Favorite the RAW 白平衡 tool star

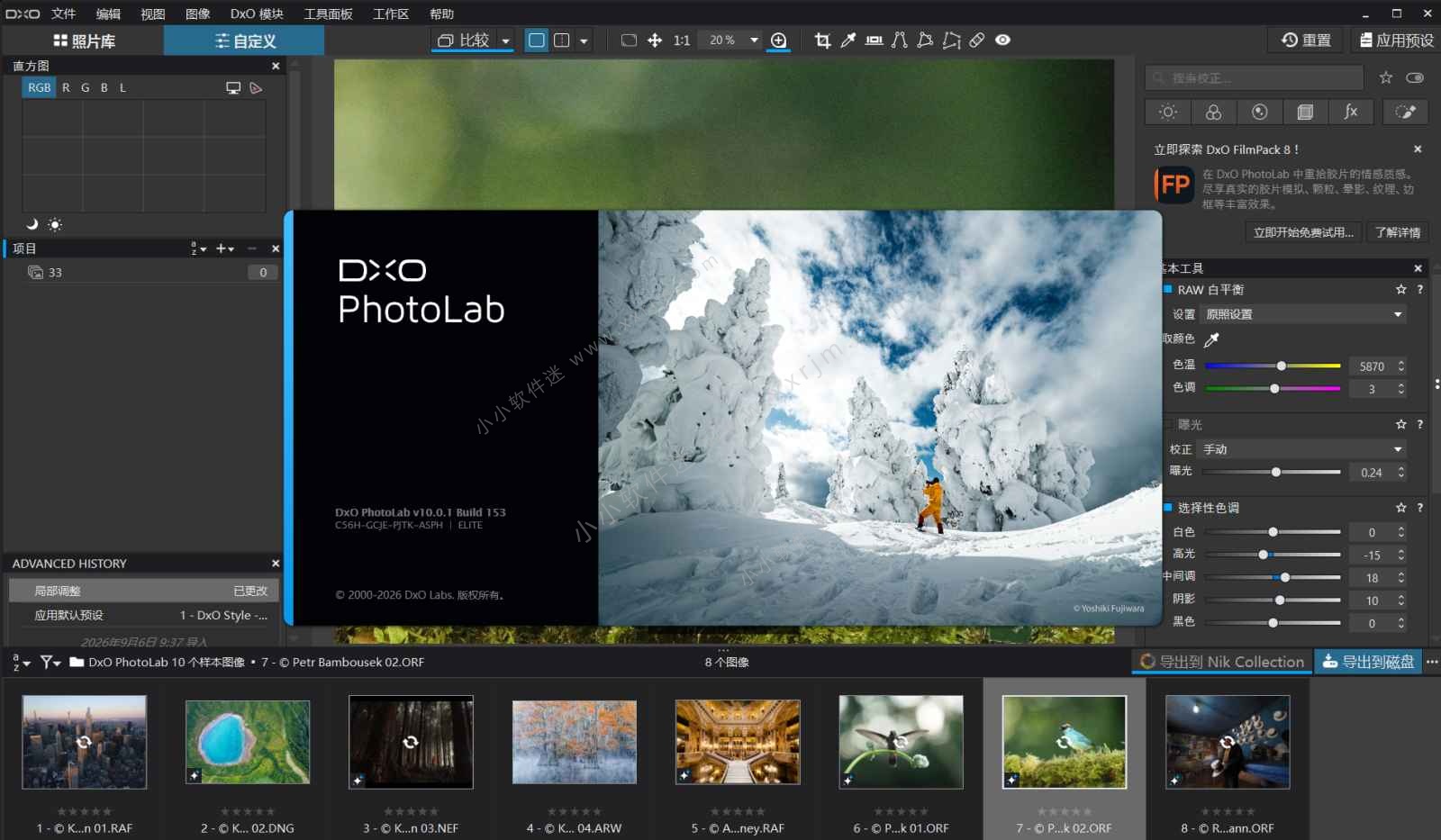[x=1401, y=290]
